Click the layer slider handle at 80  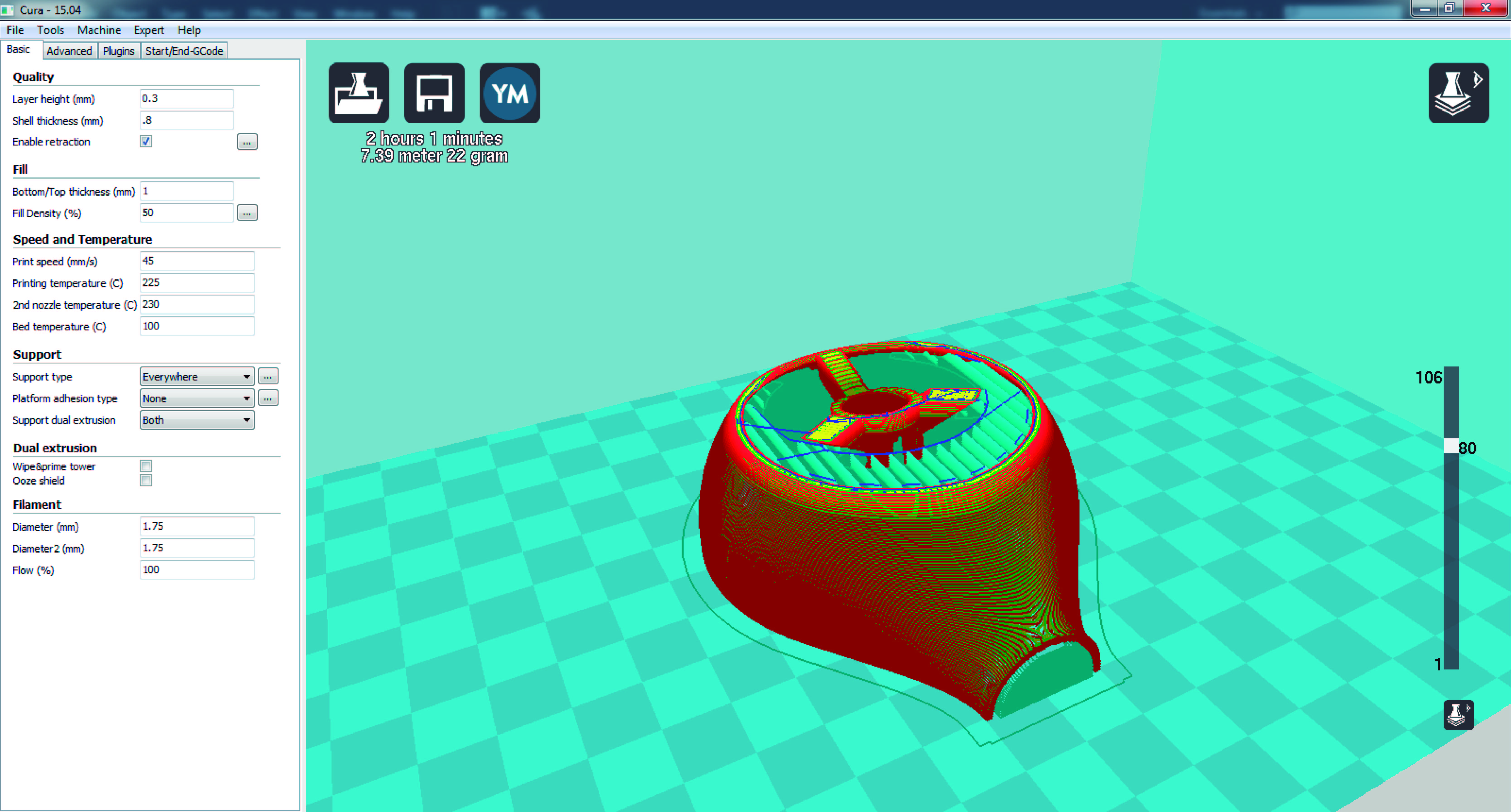tap(1451, 446)
